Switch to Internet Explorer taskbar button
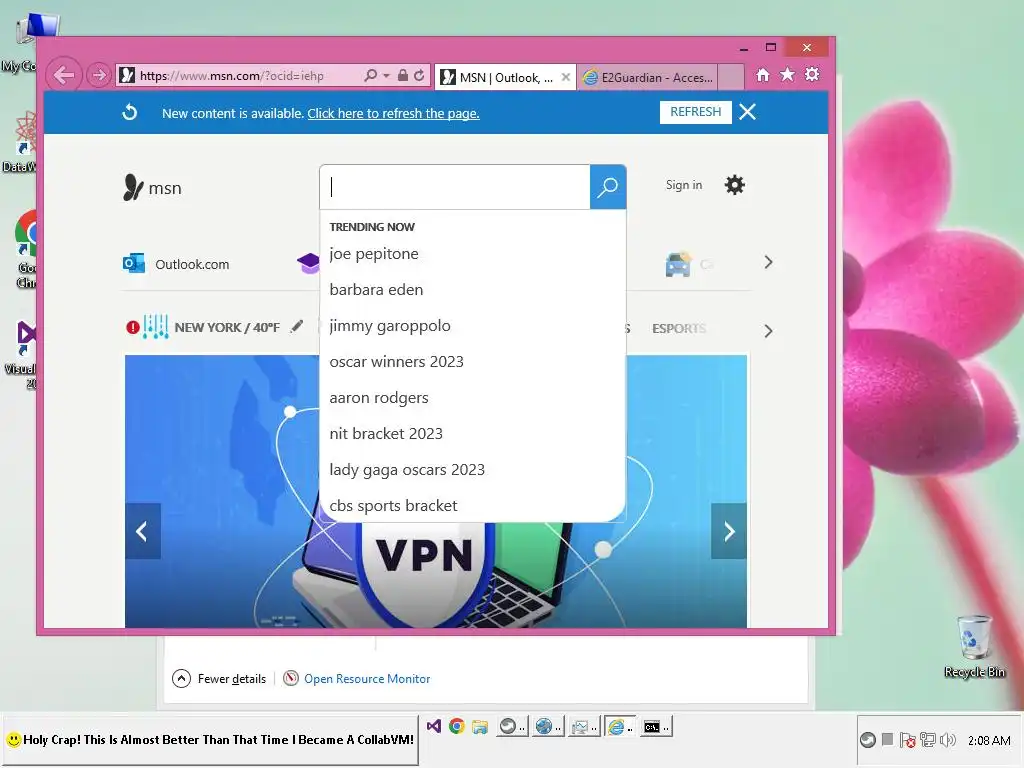Viewport: 1024px width, 768px height. (x=619, y=726)
